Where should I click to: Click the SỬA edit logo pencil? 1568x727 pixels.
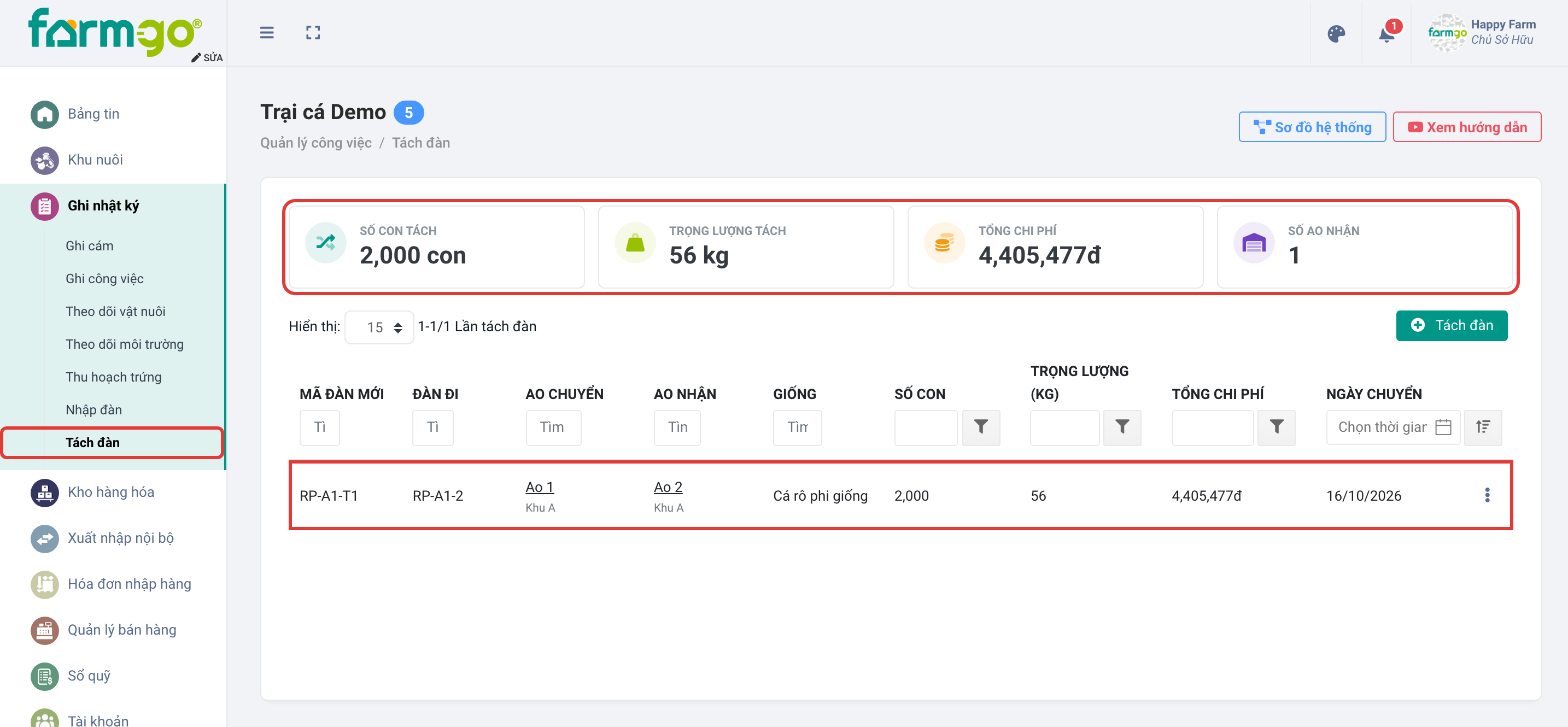(207, 58)
